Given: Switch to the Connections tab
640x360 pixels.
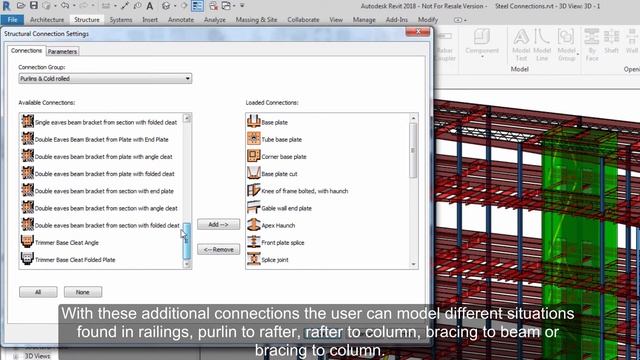Looking at the screenshot, I should pos(26,51).
